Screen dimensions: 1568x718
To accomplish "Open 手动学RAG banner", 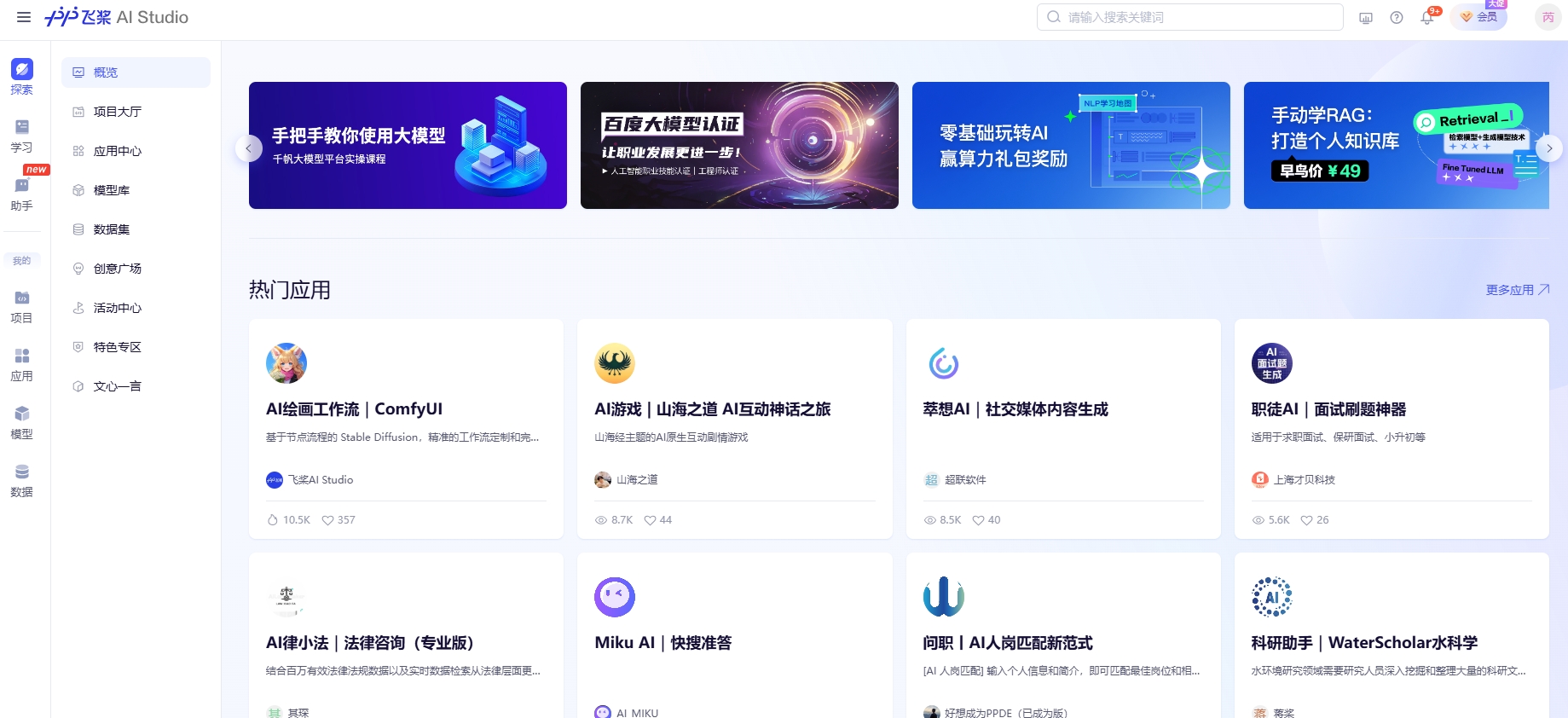I will click(x=1397, y=145).
